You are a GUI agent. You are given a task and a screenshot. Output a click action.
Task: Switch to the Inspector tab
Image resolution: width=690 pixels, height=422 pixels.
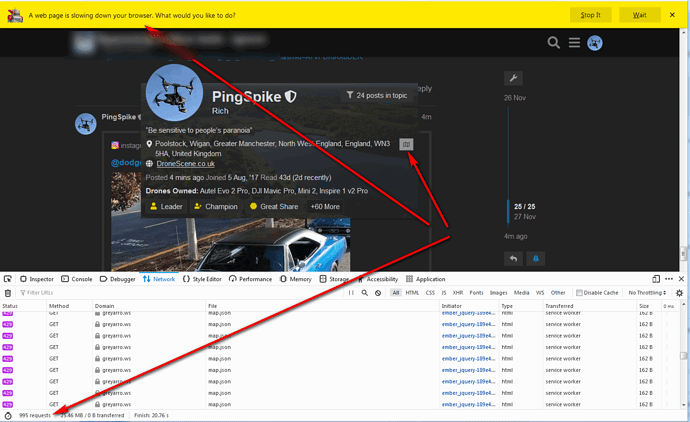(37, 279)
